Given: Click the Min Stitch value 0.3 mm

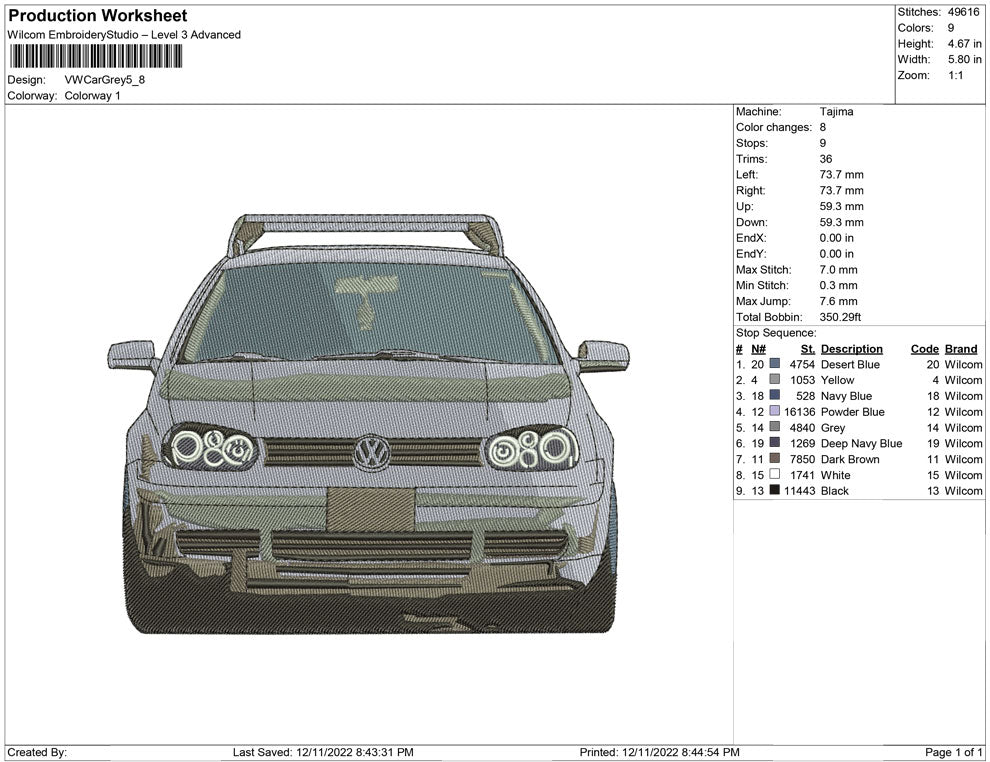Looking at the screenshot, I should pos(838,285).
